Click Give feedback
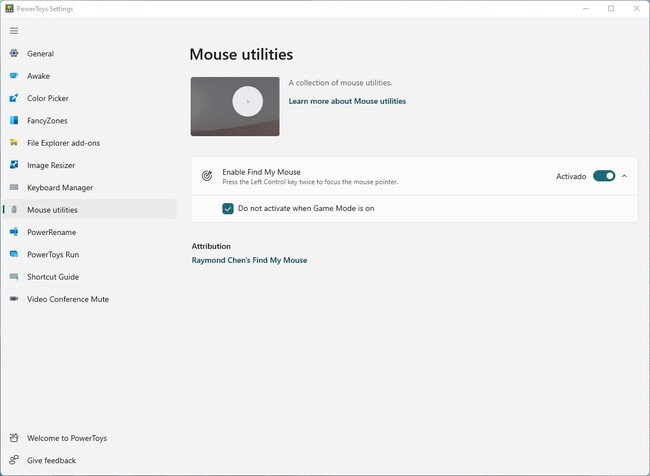 (90, 460)
